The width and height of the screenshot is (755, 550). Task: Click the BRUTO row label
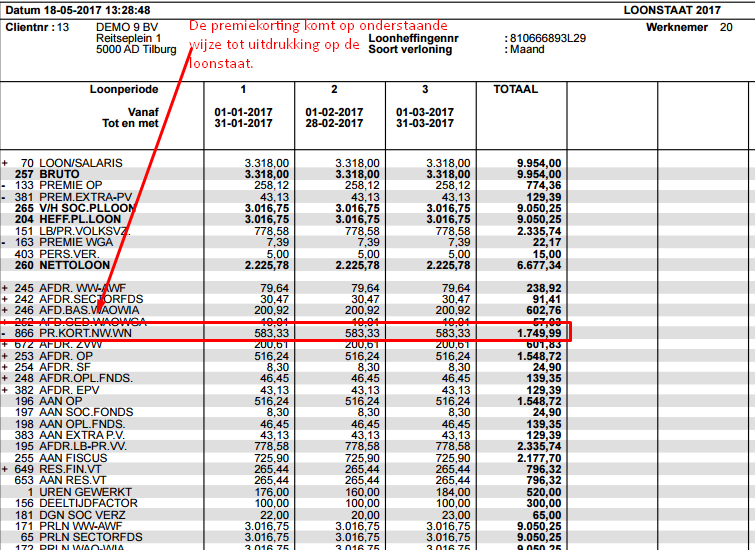(x=59, y=174)
